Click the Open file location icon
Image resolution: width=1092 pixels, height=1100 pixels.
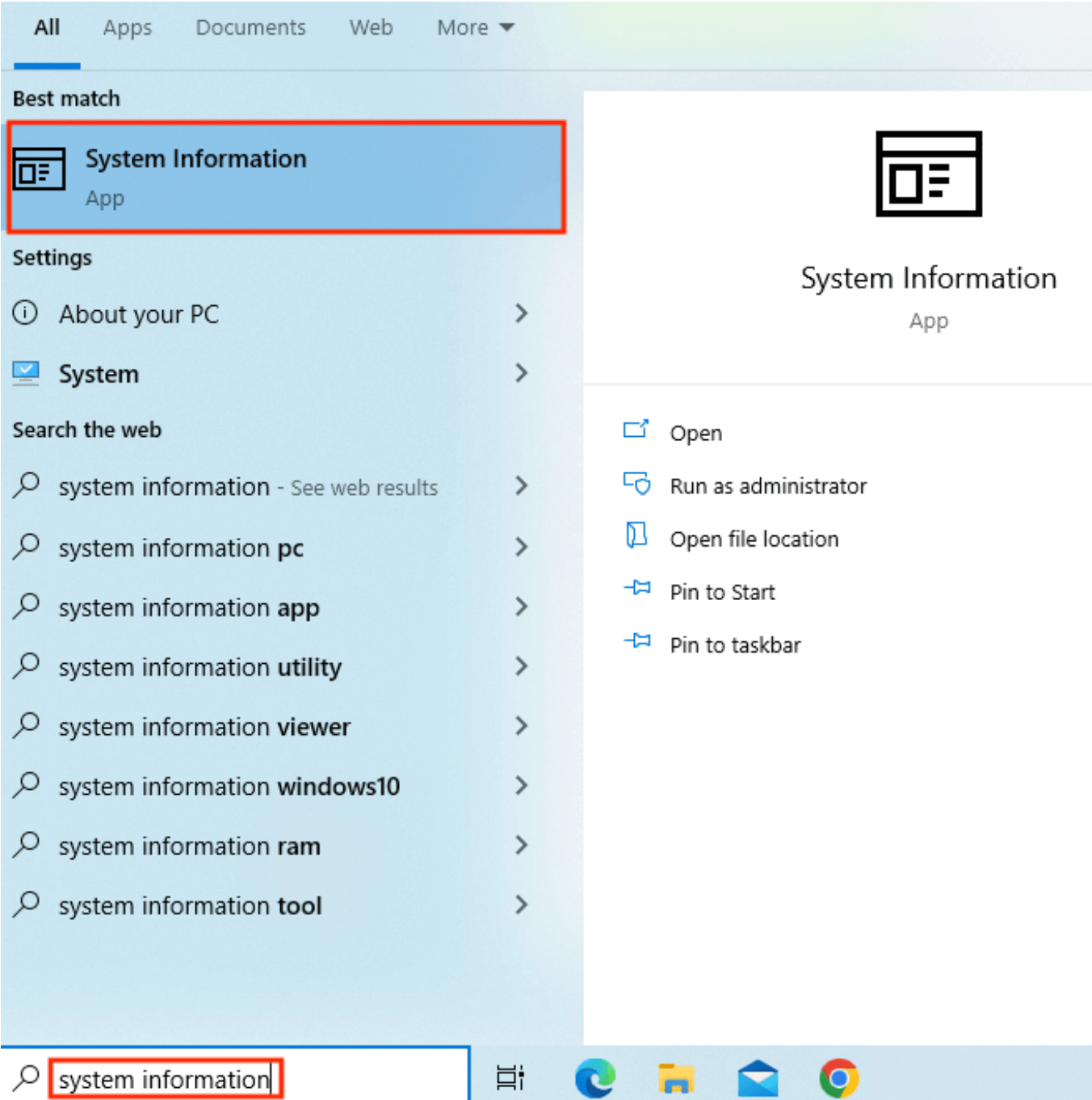636,535
